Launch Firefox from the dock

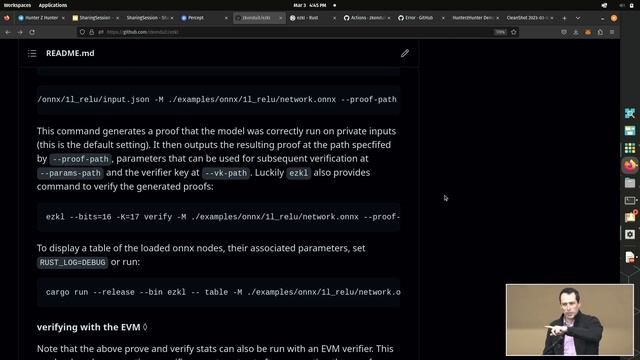tap(630, 165)
